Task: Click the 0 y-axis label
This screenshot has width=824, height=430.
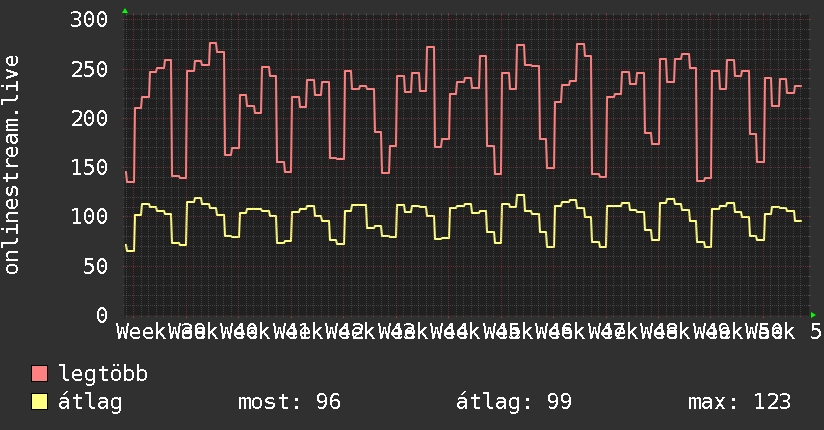Action: 102,315
